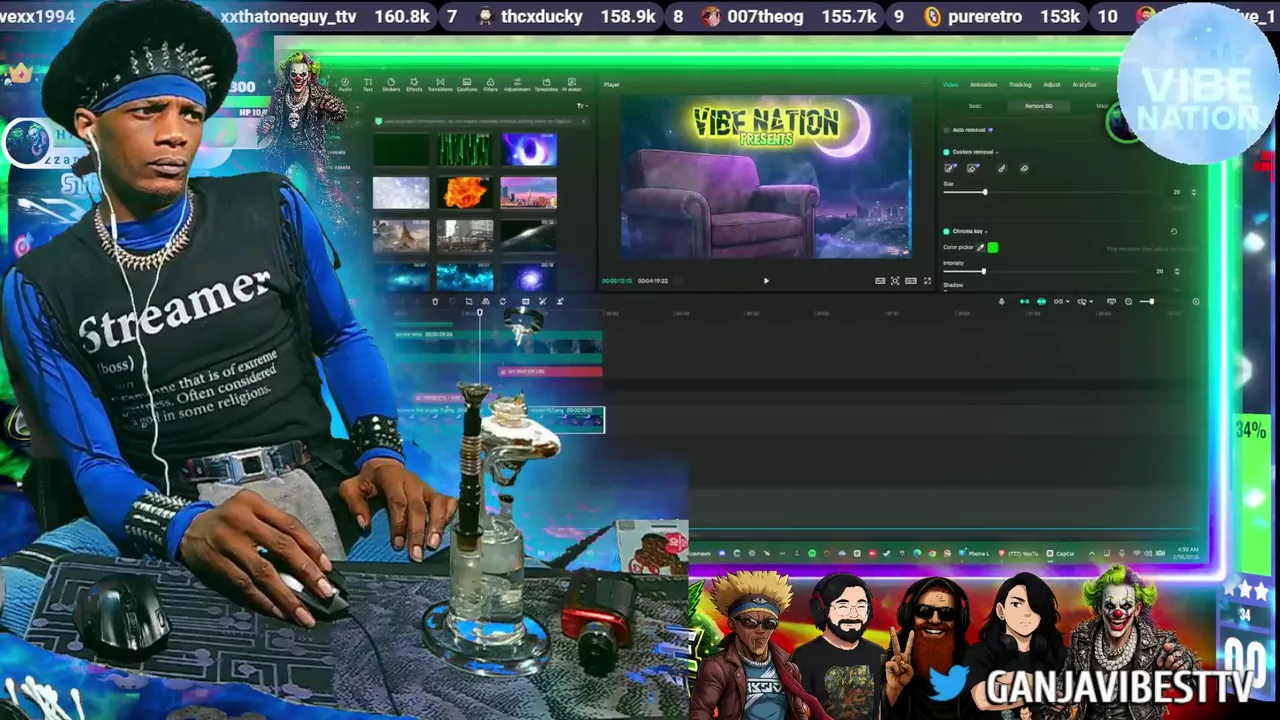
Task: Click the timeline mirror icon
Action: (x=486, y=301)
